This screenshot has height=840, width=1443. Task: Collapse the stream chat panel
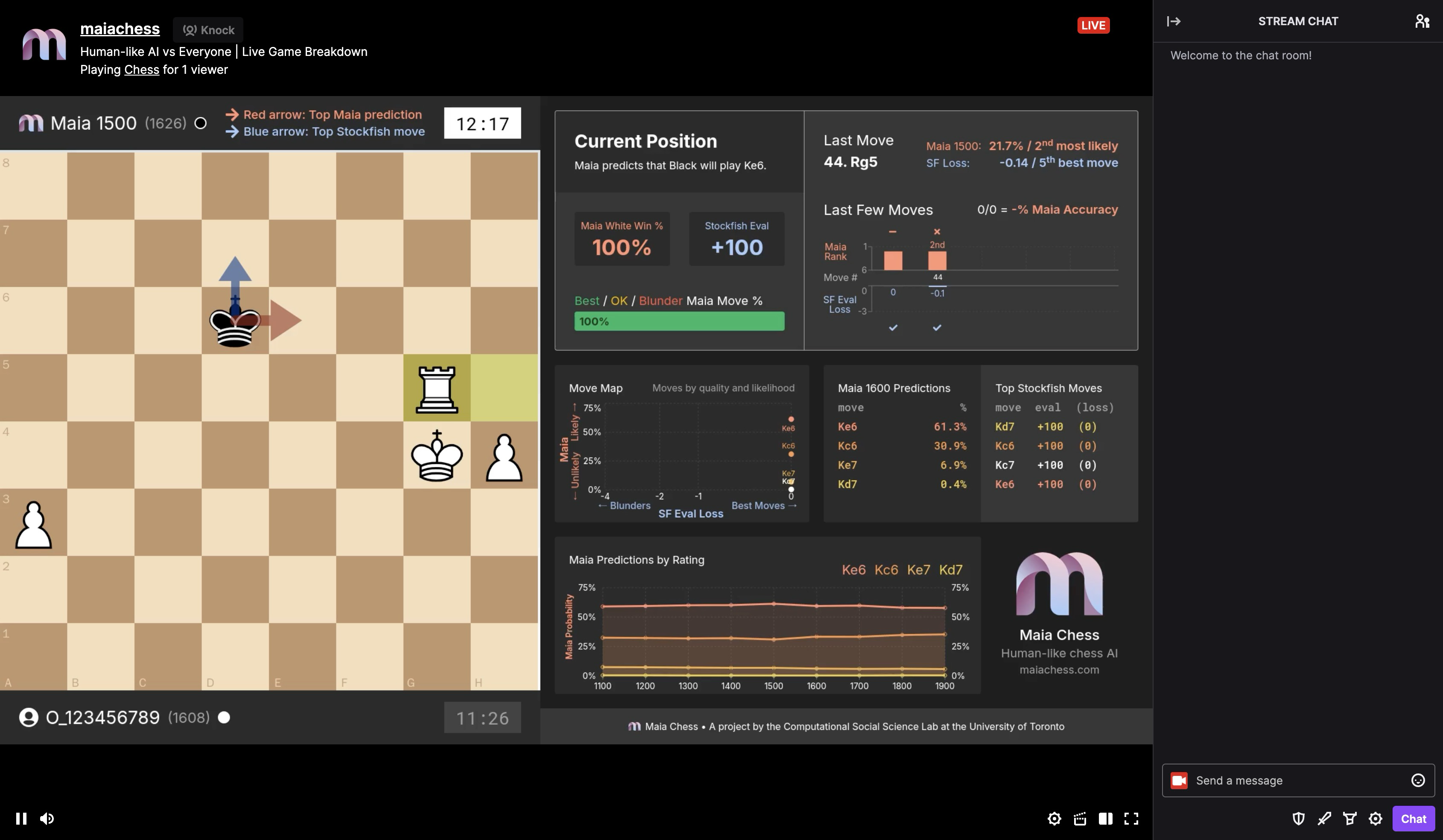point(1173,21)
